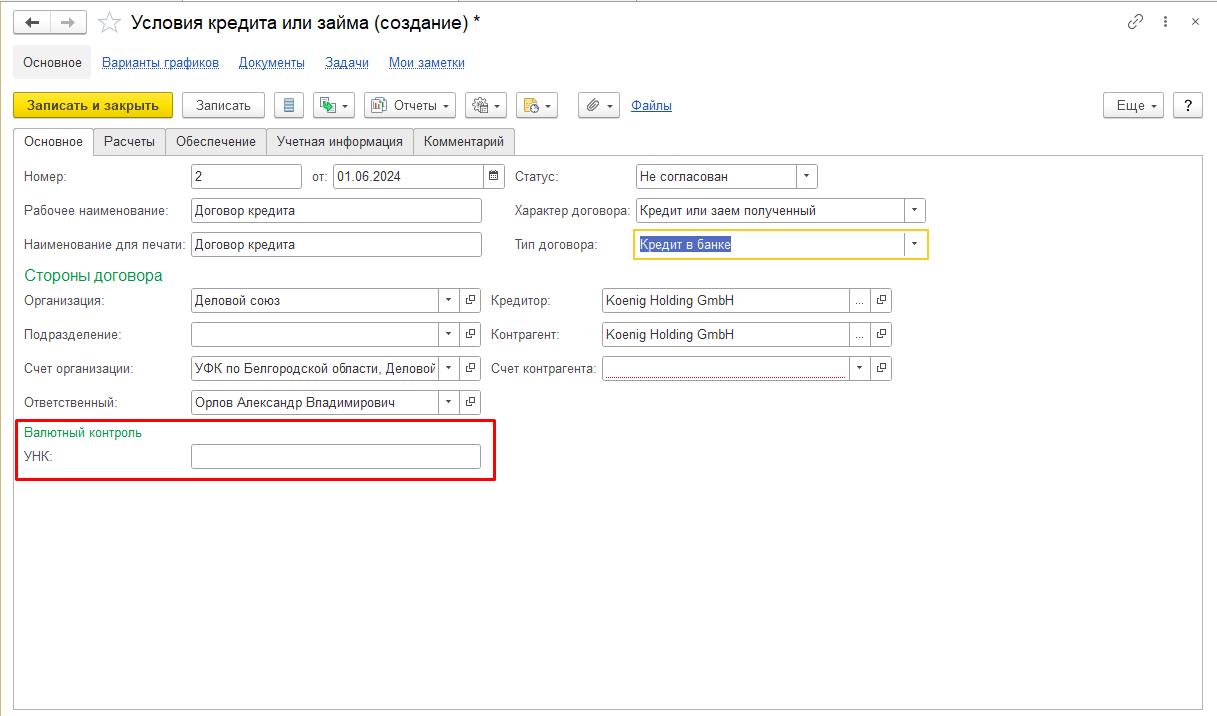Switch to the Учетная информация tab
Viewport: 1217px width, 716px height.
[339, 142]
